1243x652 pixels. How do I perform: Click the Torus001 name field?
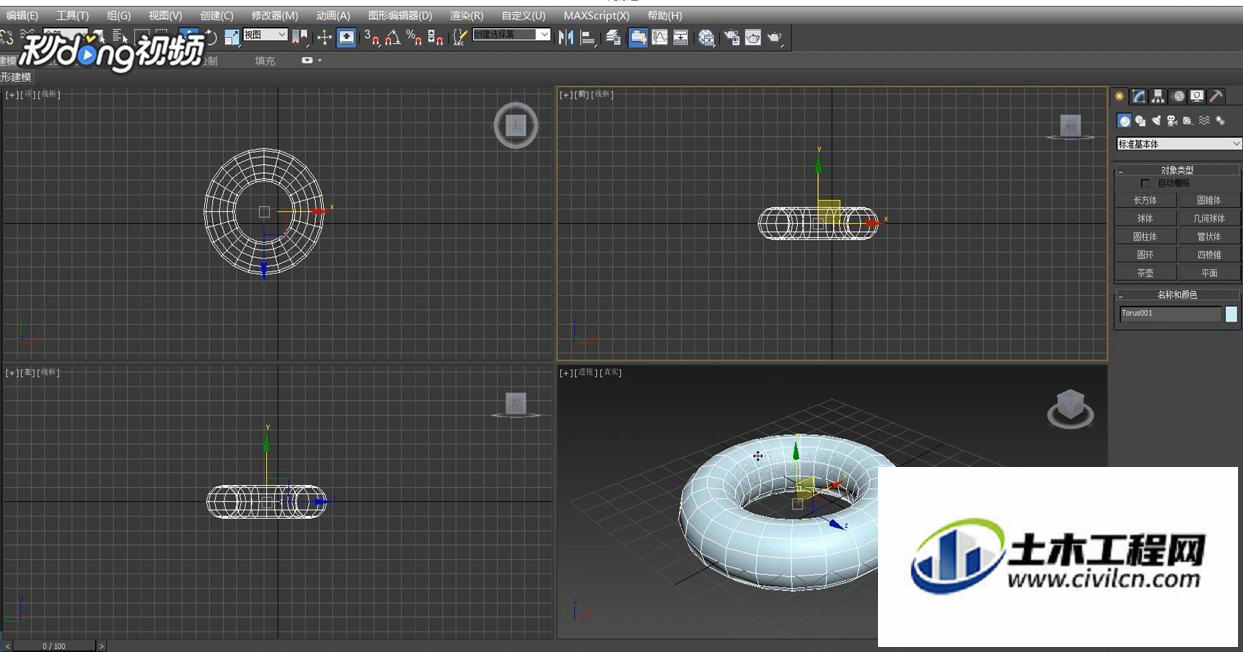tap(1170, 314)
